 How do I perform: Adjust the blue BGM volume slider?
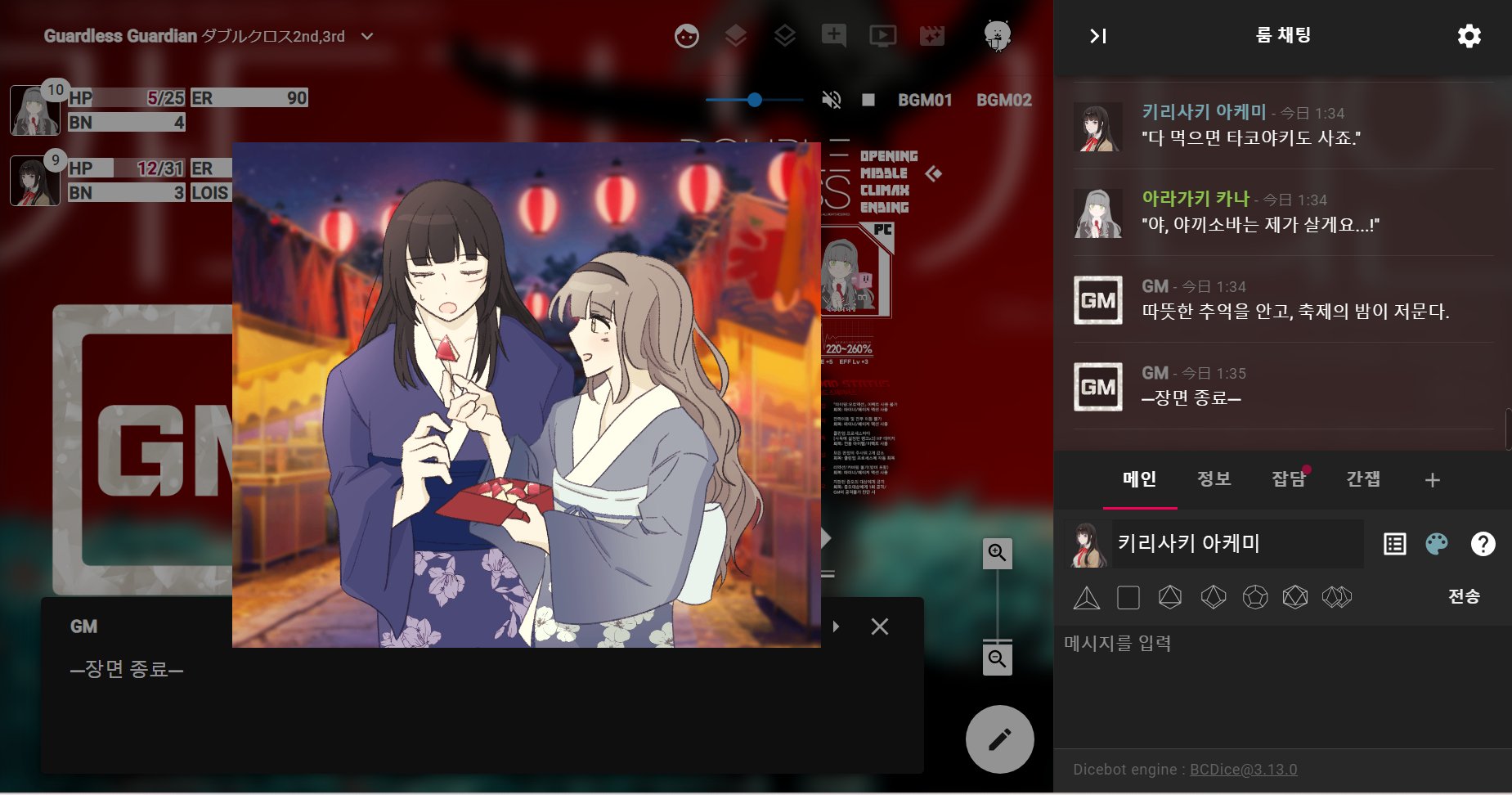click(755, 100)
